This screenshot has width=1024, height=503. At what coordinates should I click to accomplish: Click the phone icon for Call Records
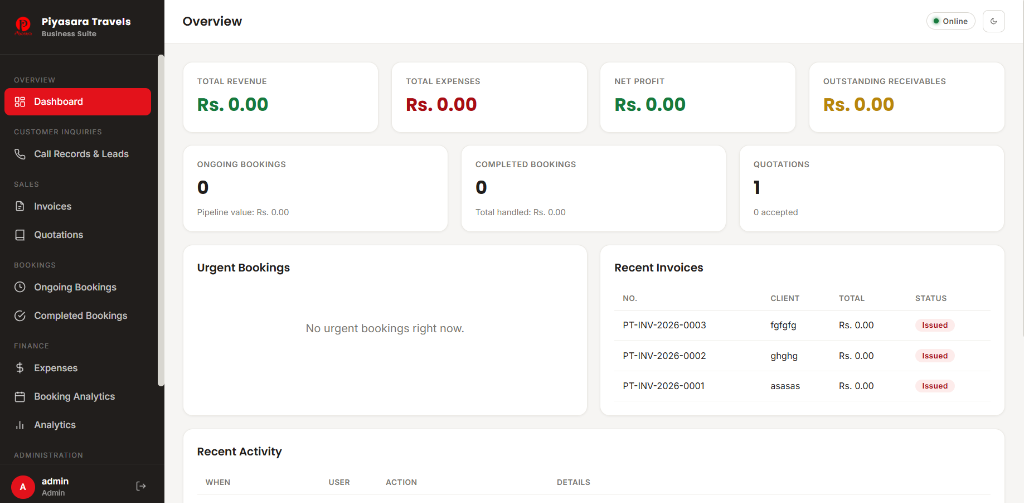(x=20, y=154)
